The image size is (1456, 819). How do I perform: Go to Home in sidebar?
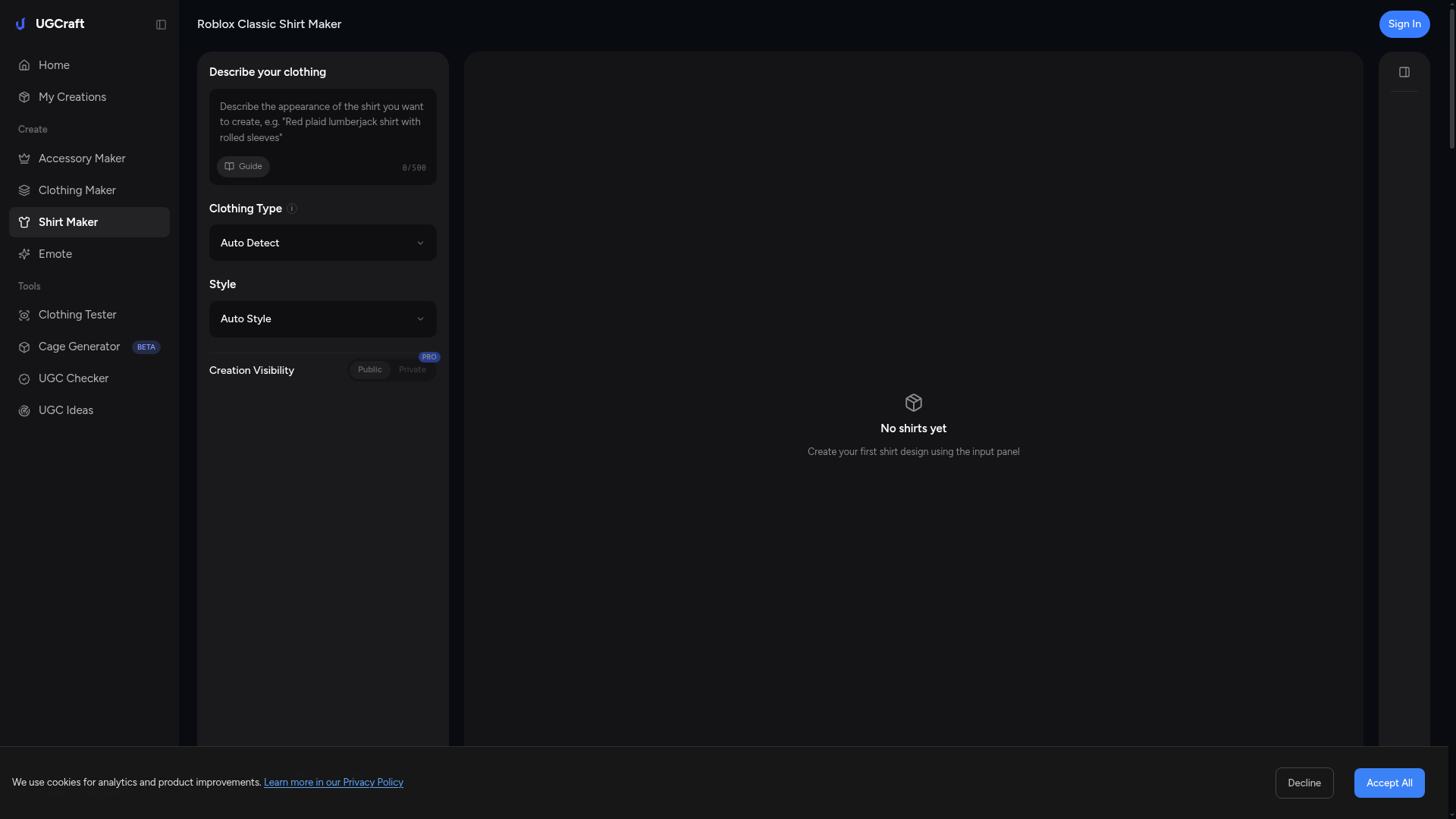89,65
